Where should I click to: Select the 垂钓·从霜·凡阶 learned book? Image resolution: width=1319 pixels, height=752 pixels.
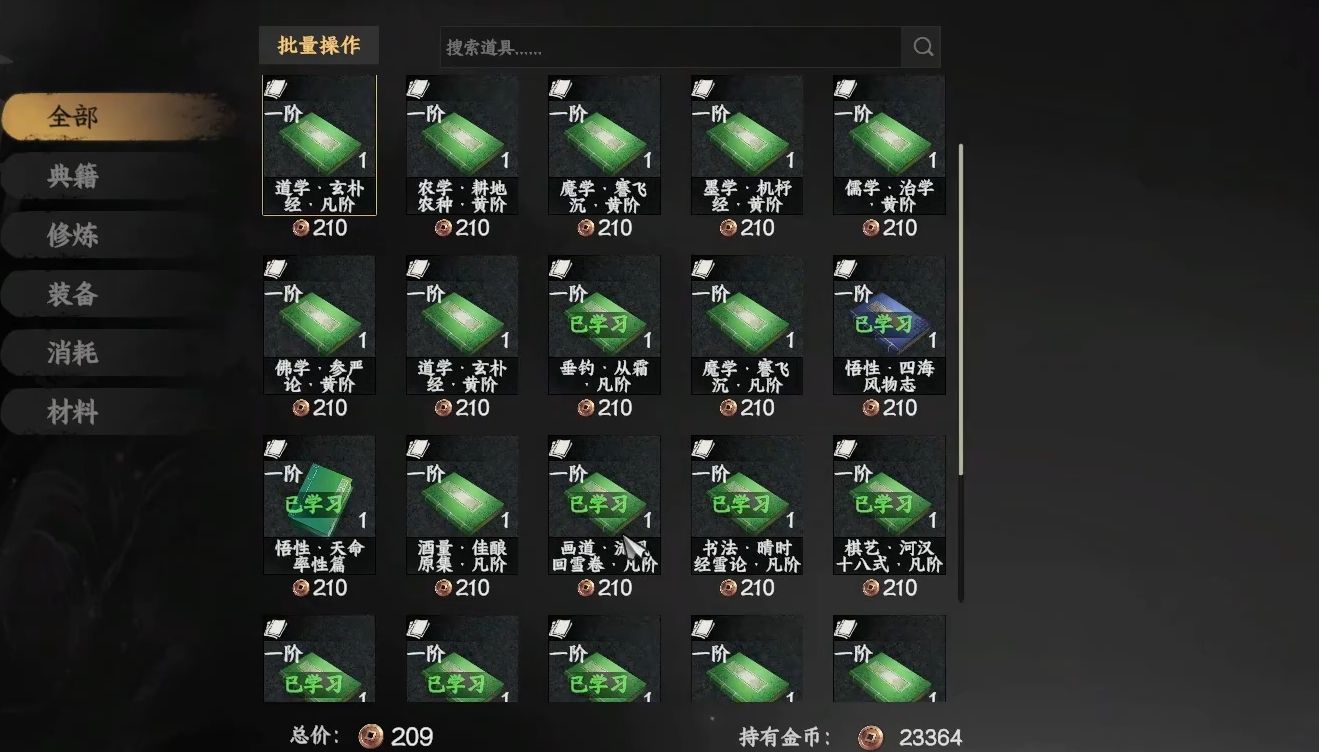pyautogui.click(x=604, y=325)
